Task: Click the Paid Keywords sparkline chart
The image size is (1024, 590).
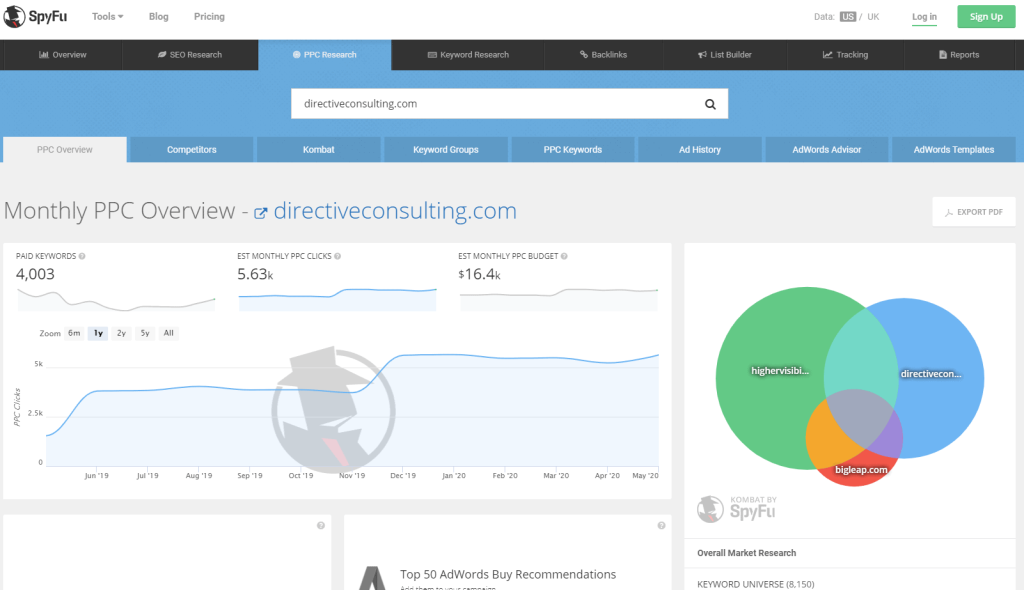Action: click(116, 299)
